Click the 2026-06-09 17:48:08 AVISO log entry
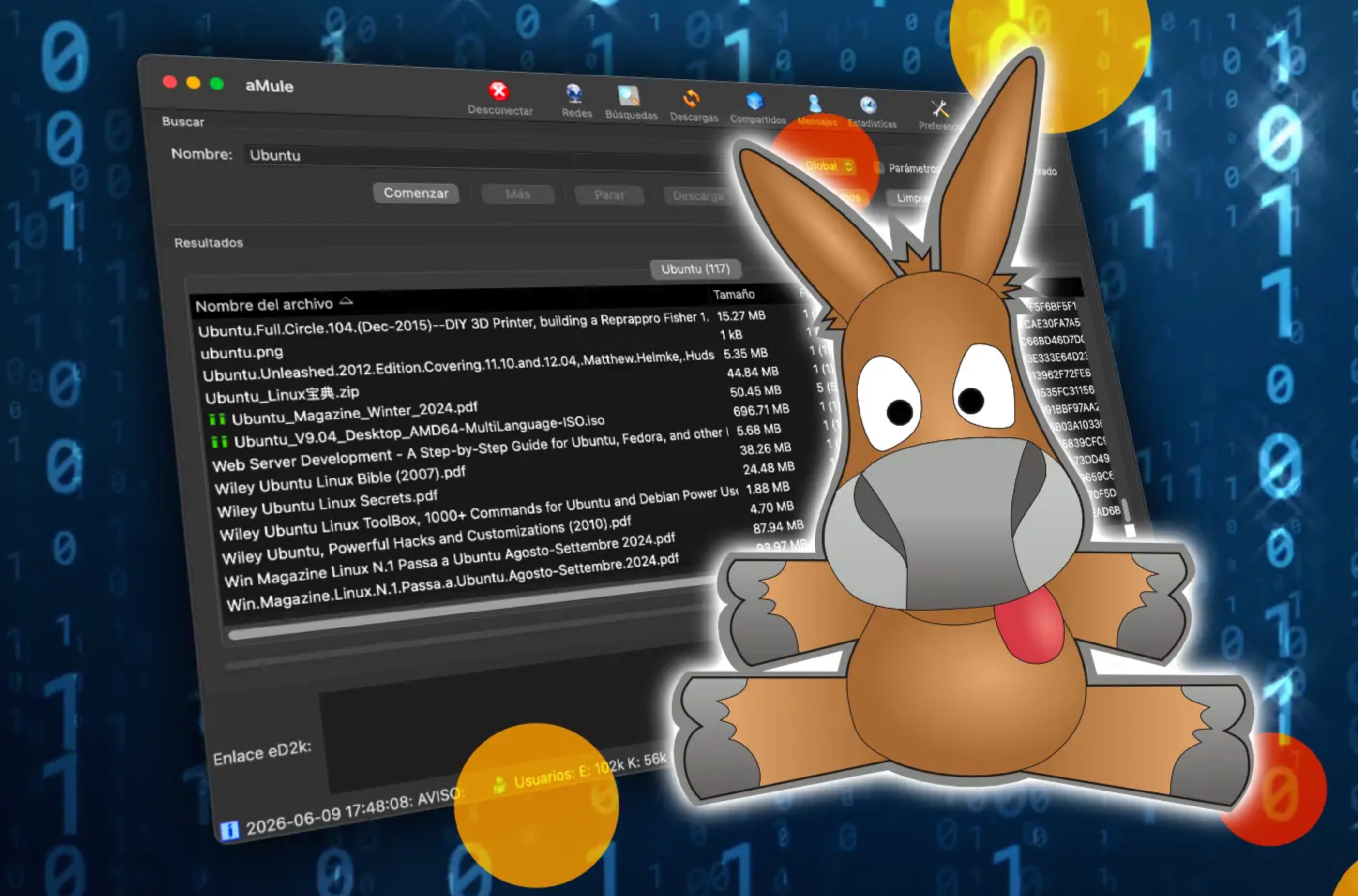This screenshot has height=896, width=1358. 356,811
